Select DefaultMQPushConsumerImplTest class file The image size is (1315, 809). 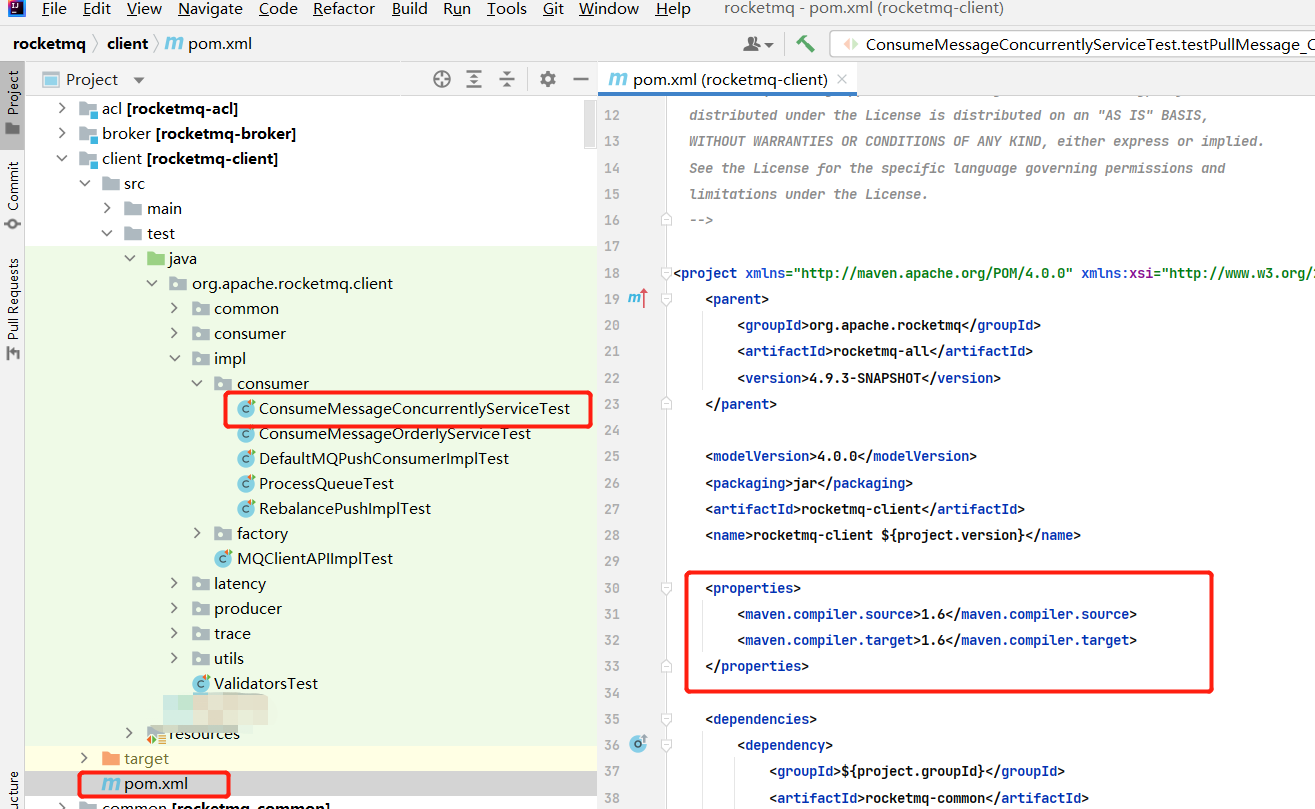click(373, 458)
